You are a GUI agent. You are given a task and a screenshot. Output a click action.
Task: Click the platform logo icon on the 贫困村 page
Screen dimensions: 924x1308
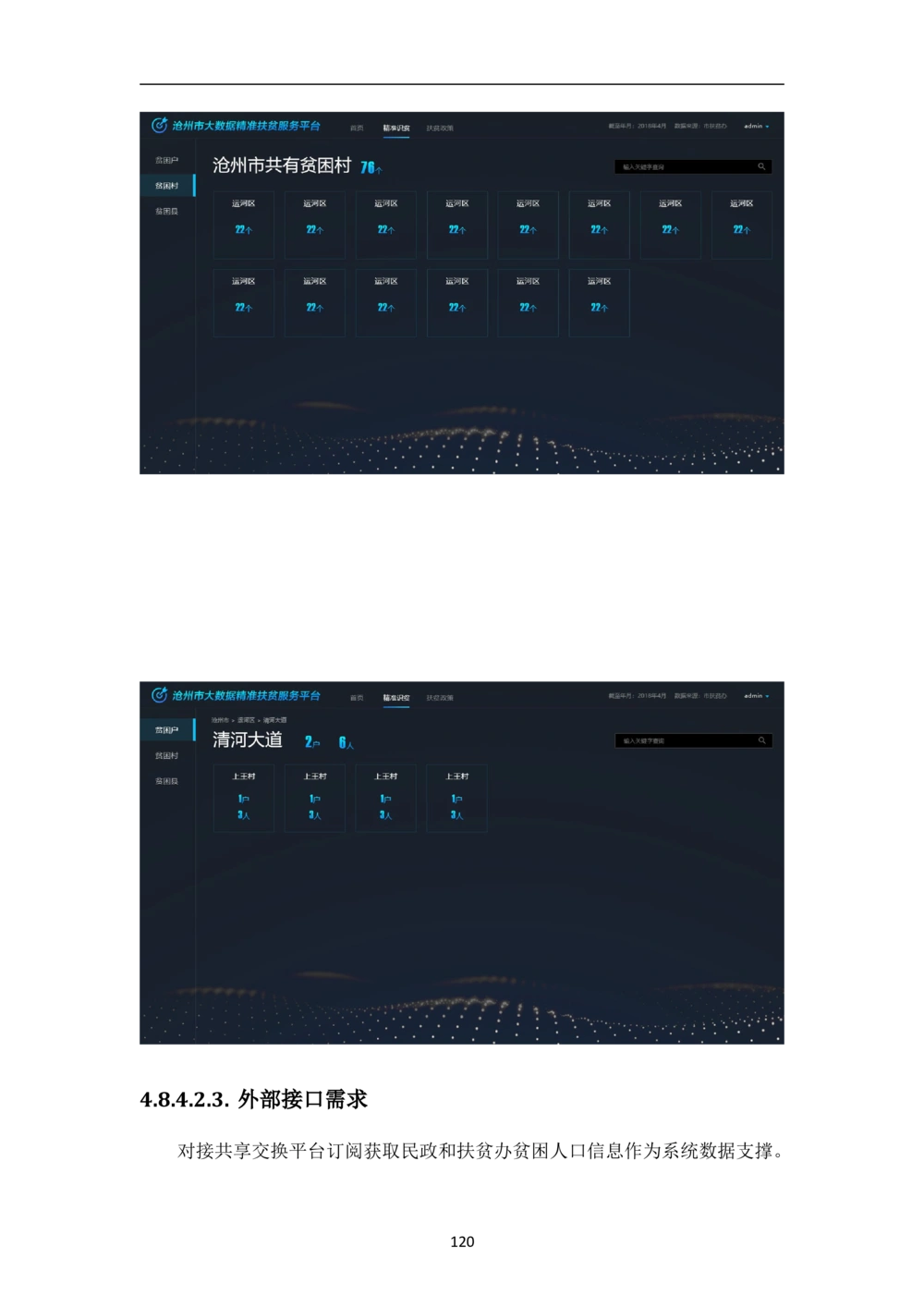[159, 126]
